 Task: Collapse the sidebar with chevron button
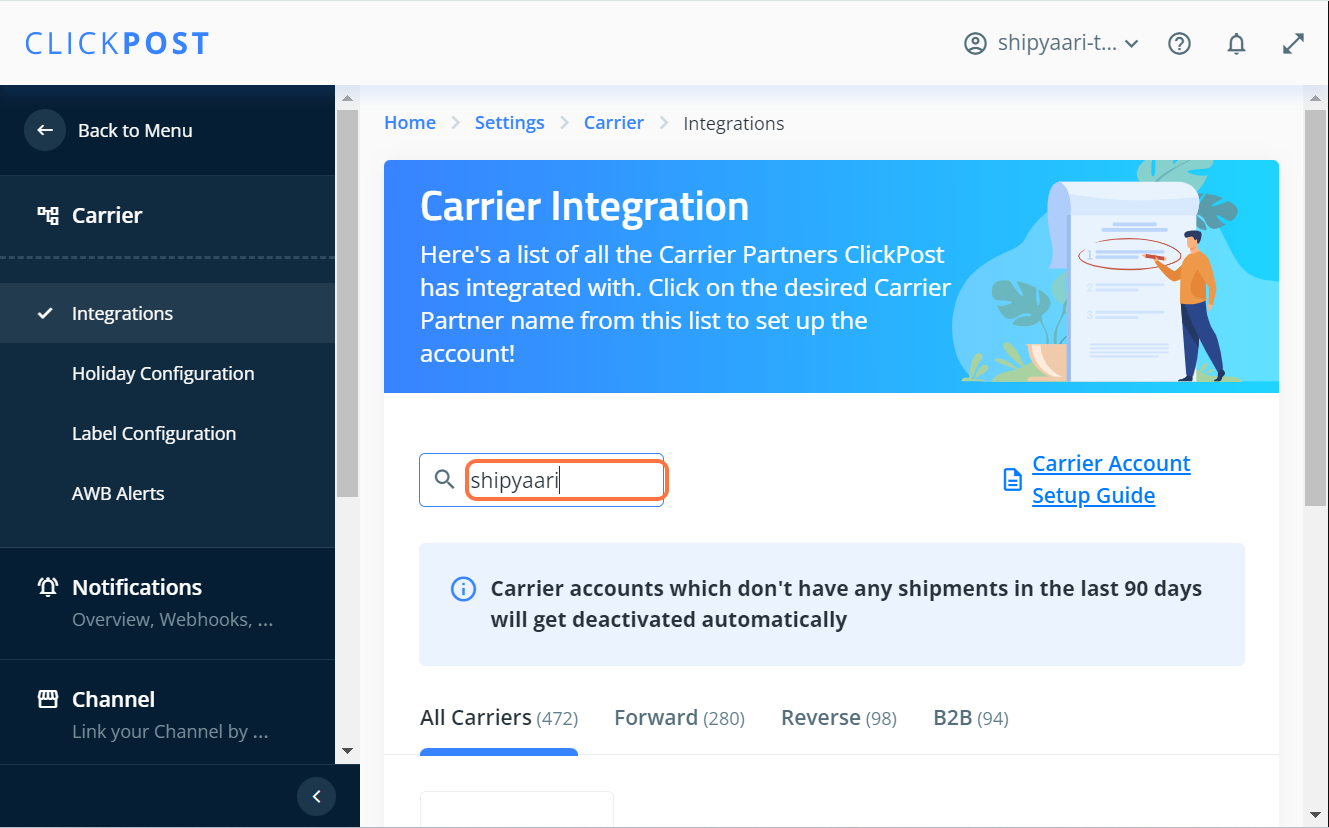[x=316, y=797]
